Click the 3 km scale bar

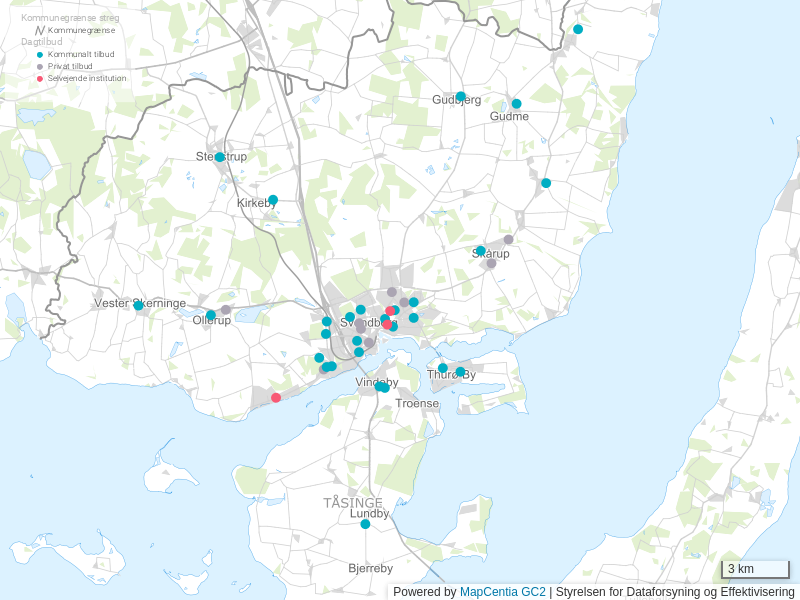pyautogui.click(x=755, y=570)
